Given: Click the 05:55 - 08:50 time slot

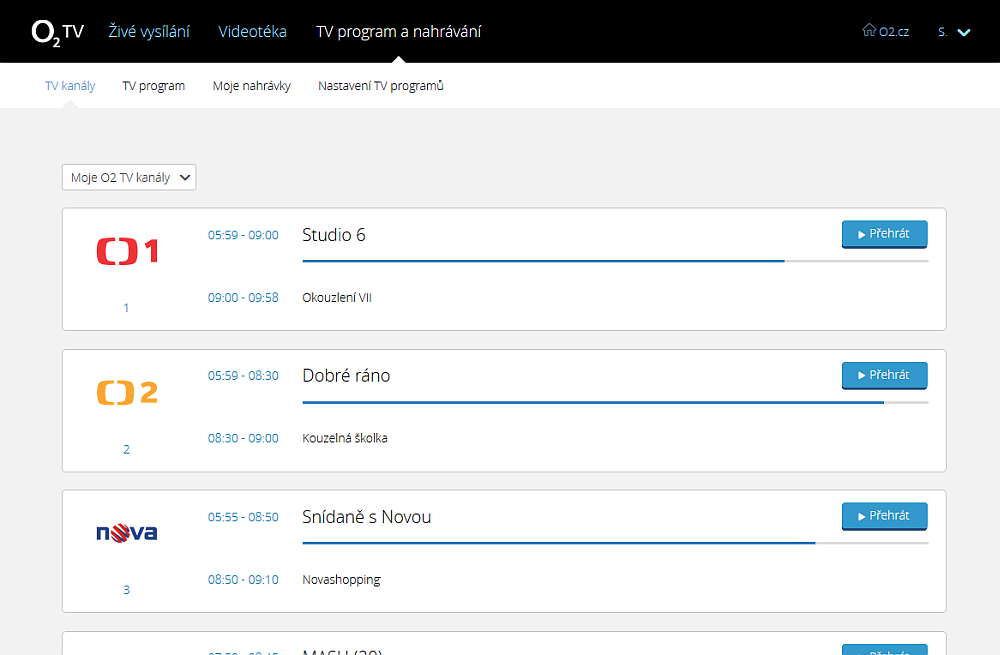Looking at the screenshot, I should (x=243, y=517).
